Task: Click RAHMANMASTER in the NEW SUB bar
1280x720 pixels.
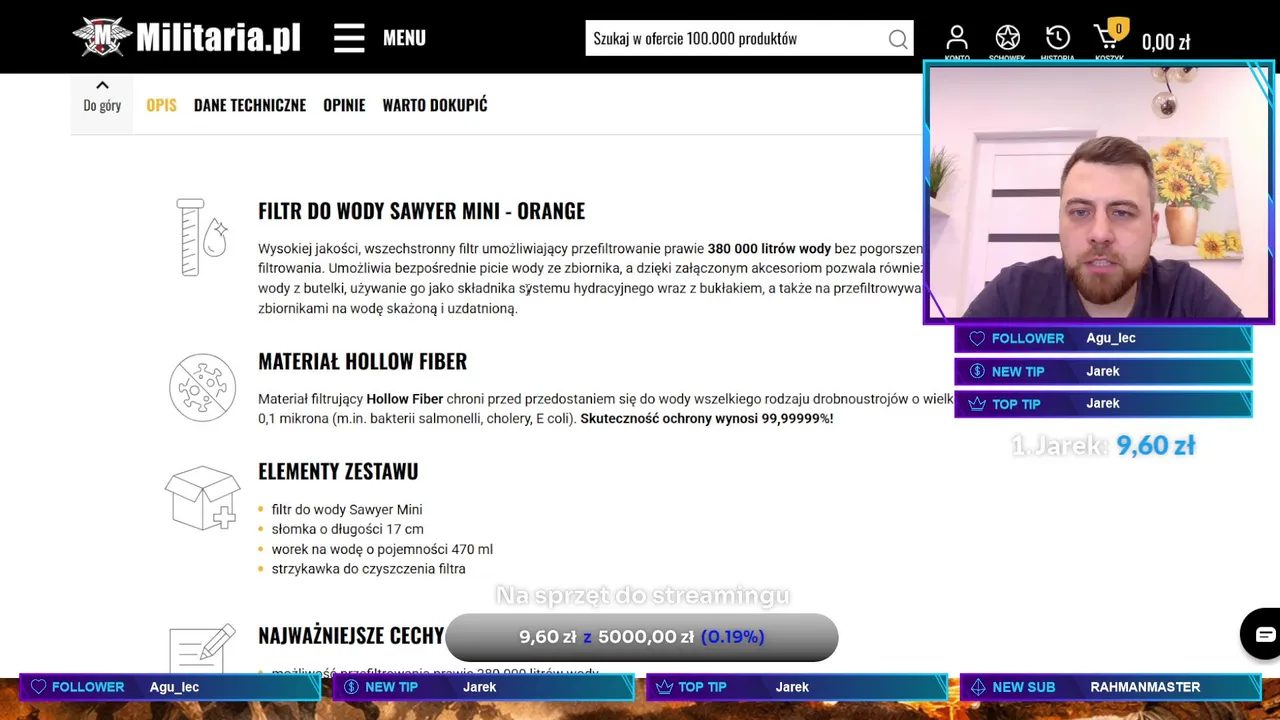Action: [1145, 687]
